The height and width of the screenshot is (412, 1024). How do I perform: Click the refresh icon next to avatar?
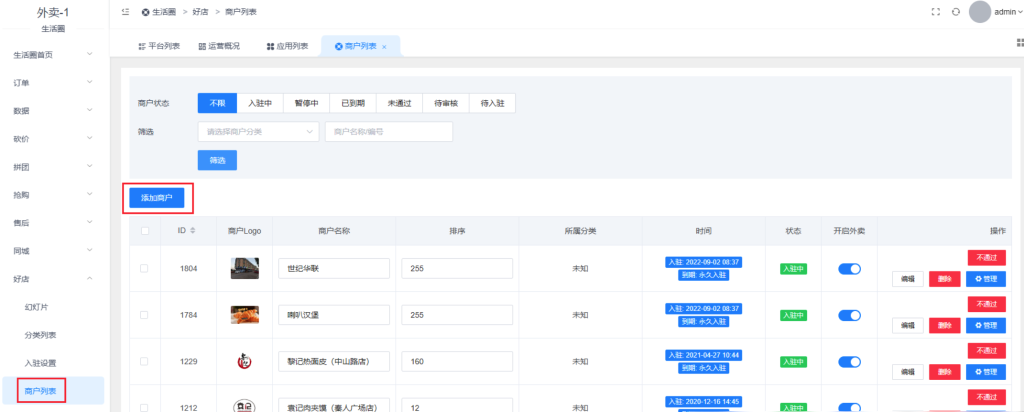pos(956,12)
